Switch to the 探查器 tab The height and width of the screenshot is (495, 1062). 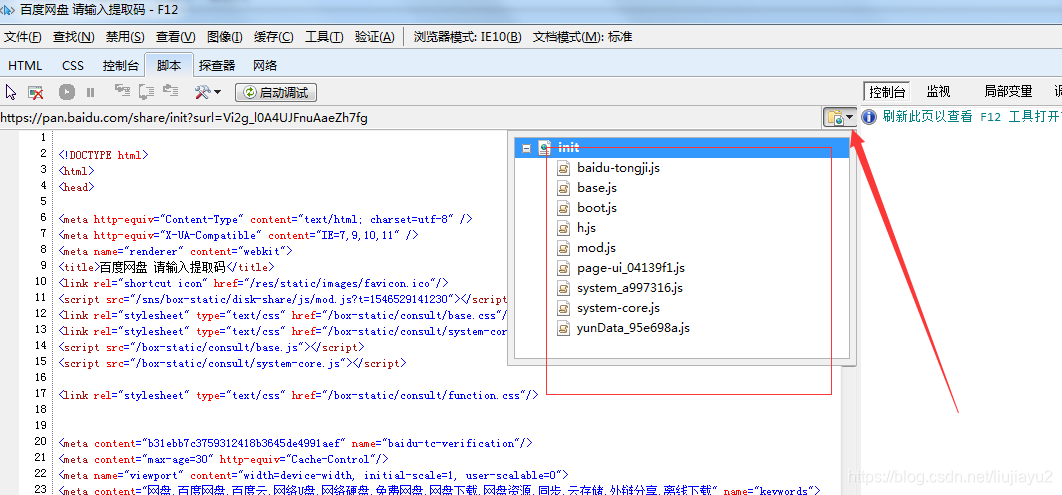coord(217,66)
